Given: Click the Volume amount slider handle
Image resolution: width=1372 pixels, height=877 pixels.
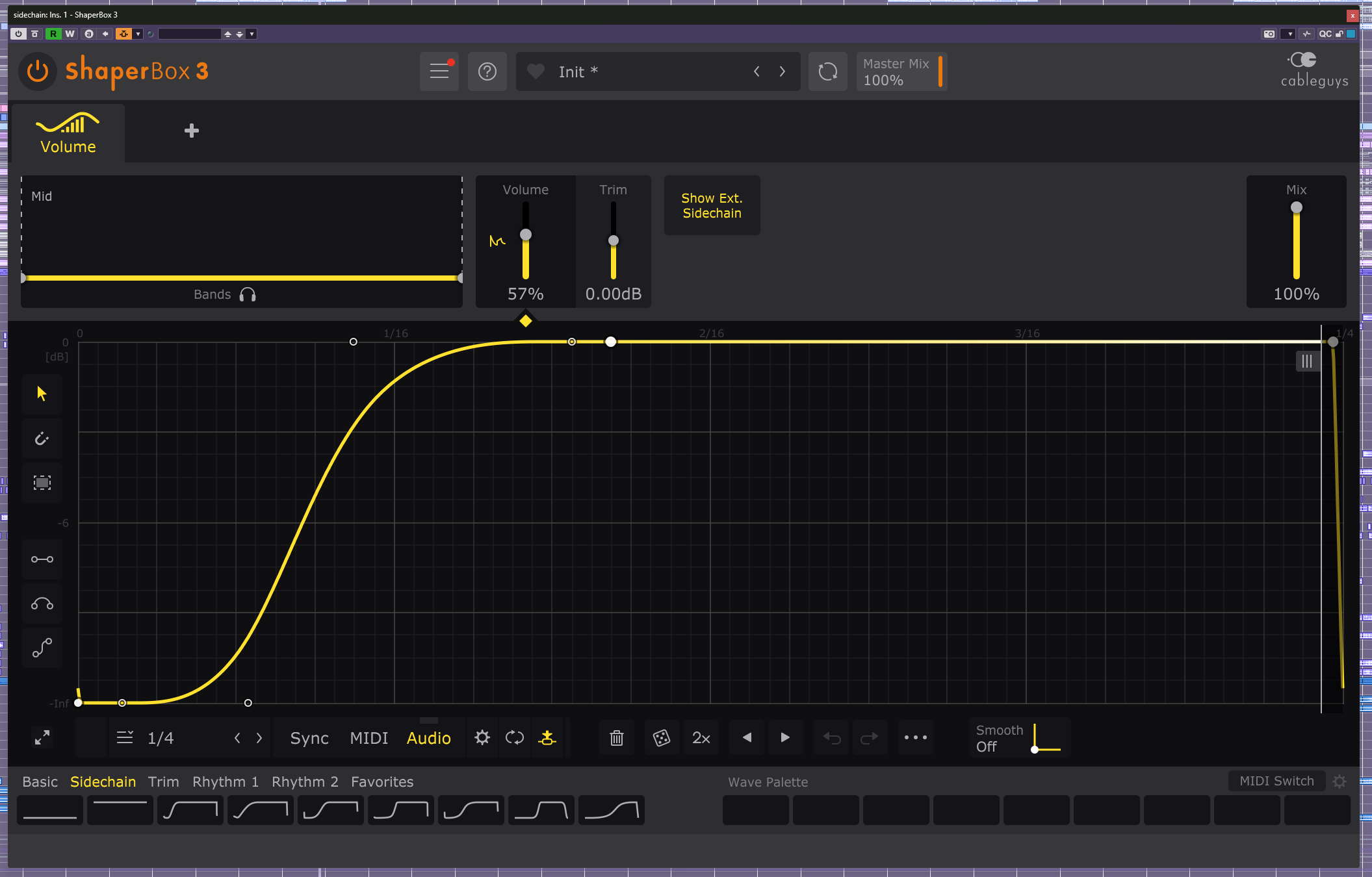Looking at the screenshot, I should tap(526, 235).
